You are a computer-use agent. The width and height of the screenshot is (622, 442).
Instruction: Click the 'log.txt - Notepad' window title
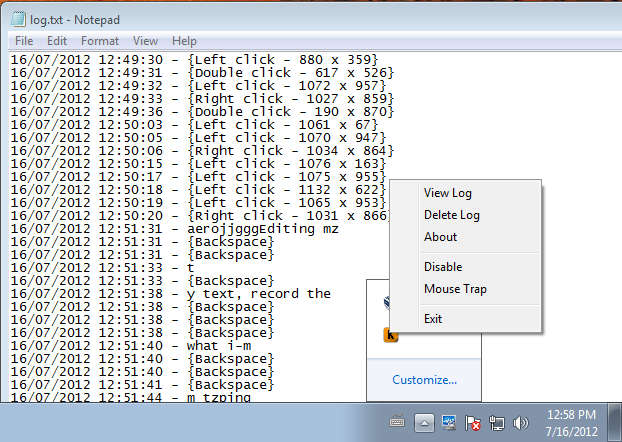(75, 19)
